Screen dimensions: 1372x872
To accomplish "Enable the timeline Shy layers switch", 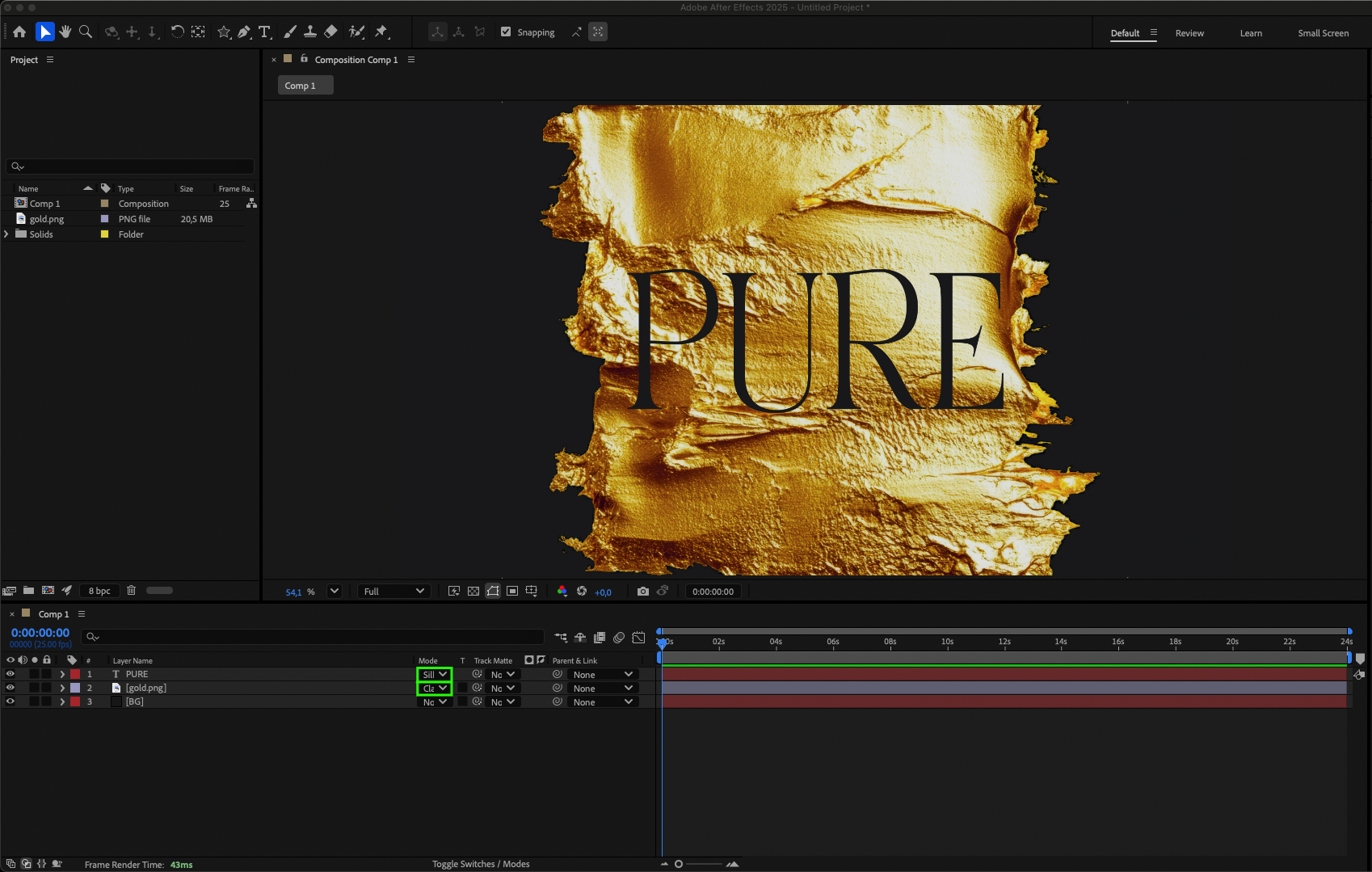I will [580, 638].
